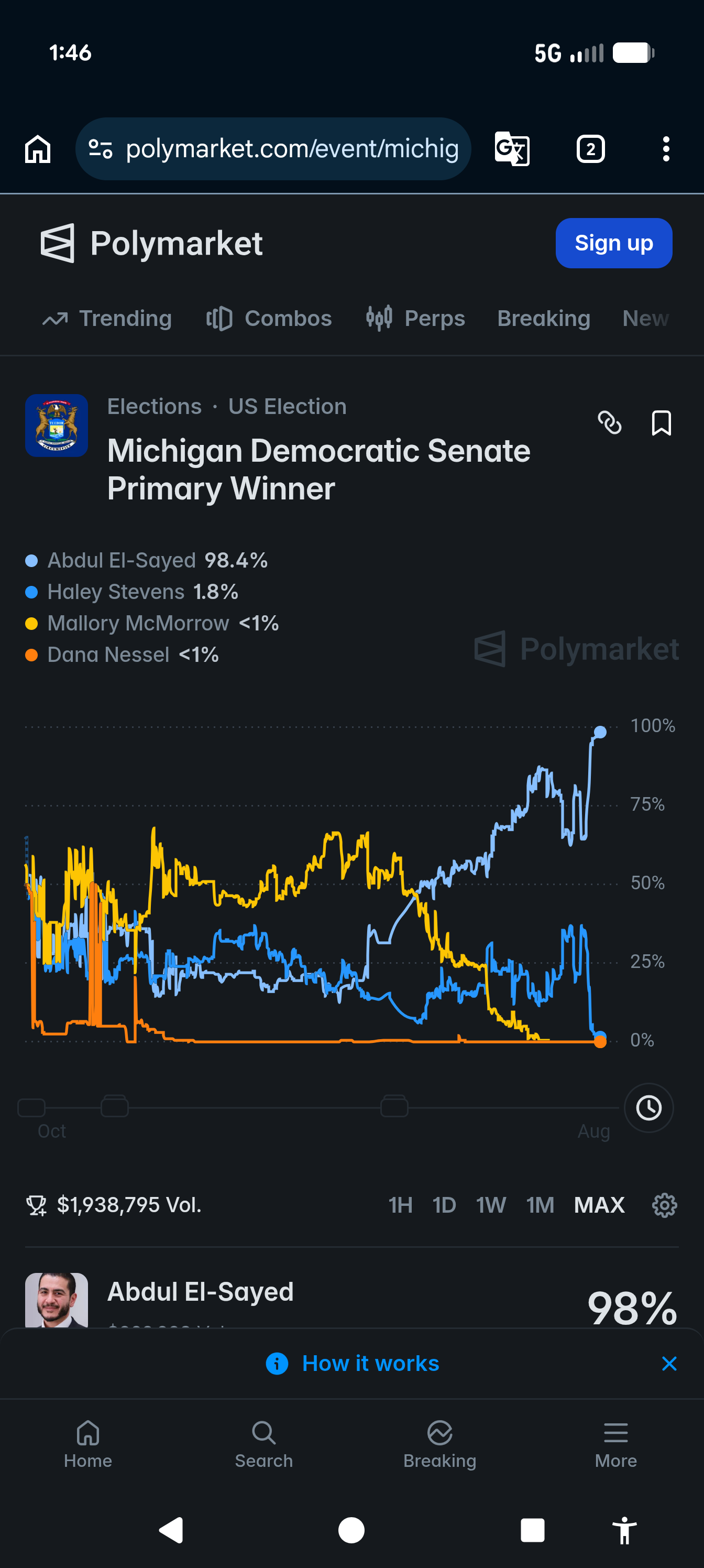Screen dimensions: 704x1568
Task: Open the browser three-dot menu
Action: [x=666, y=149]
